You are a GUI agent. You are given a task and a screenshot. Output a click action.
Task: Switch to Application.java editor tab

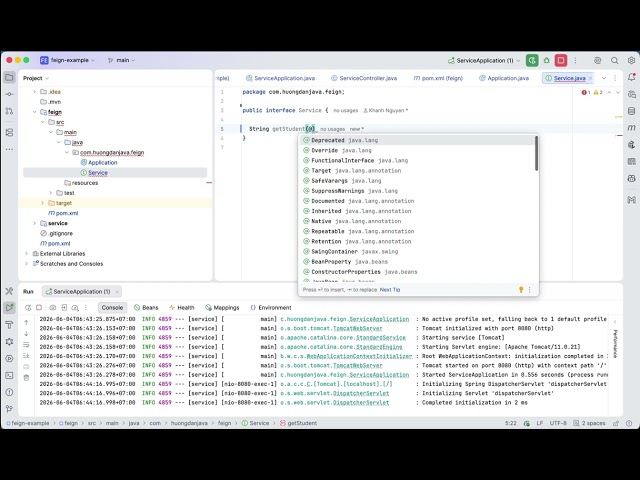[504, 78]
